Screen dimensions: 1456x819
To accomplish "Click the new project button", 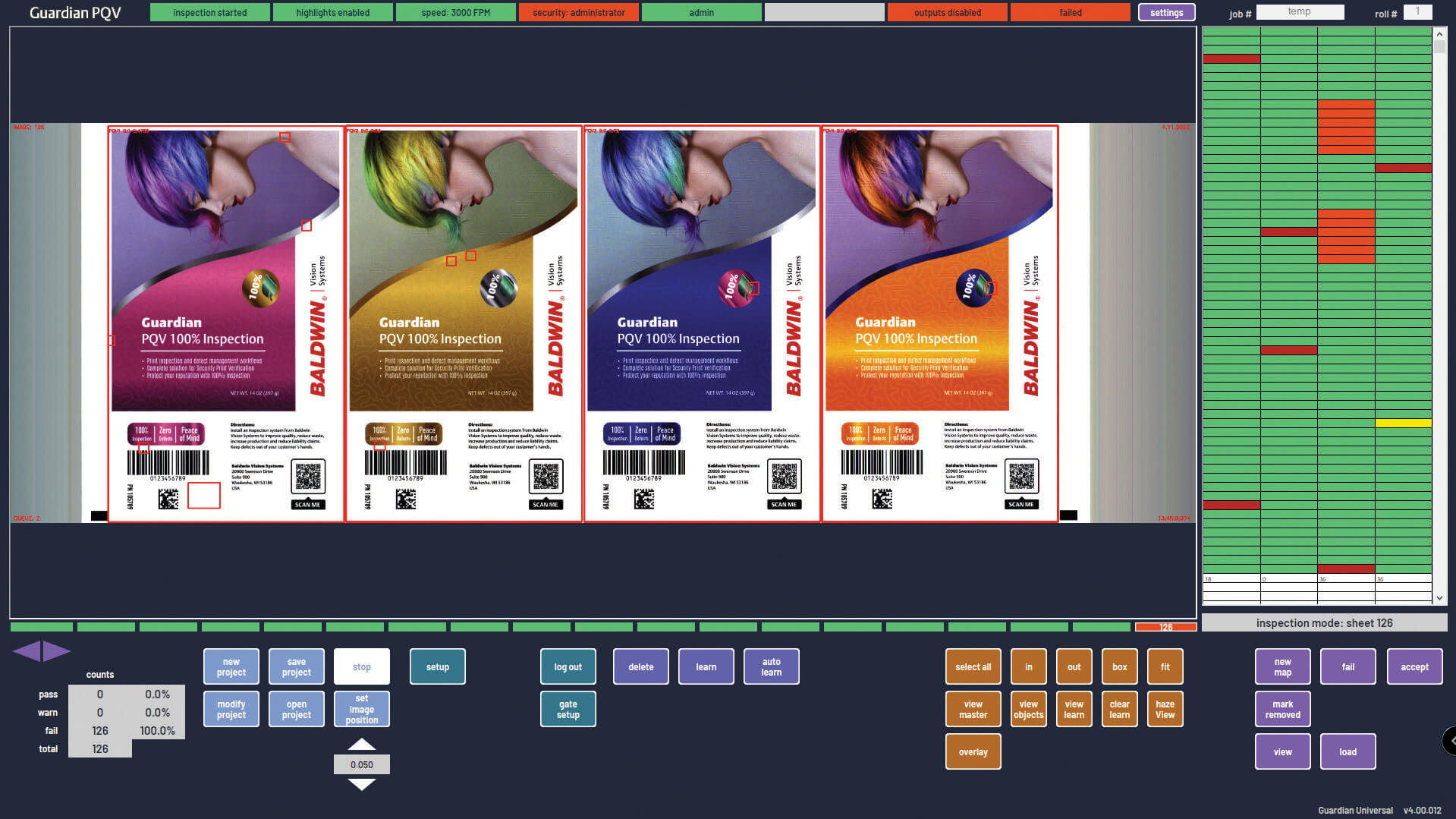I will [x=231, y=666].
